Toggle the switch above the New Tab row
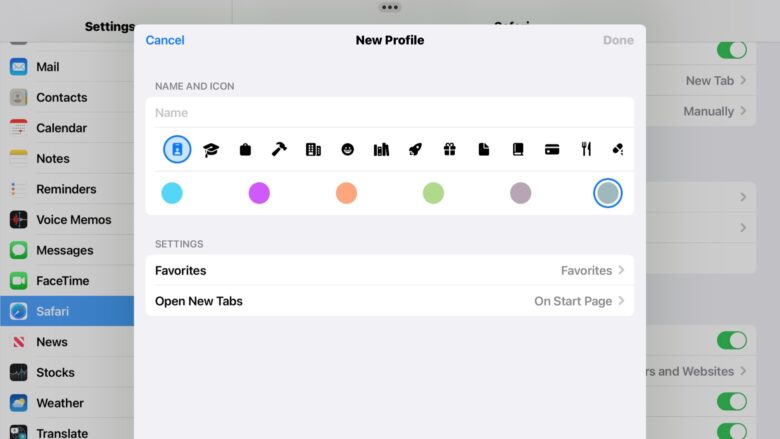This screenshot has width=780, height=439. pyautogui.click(x=732, y=50)
